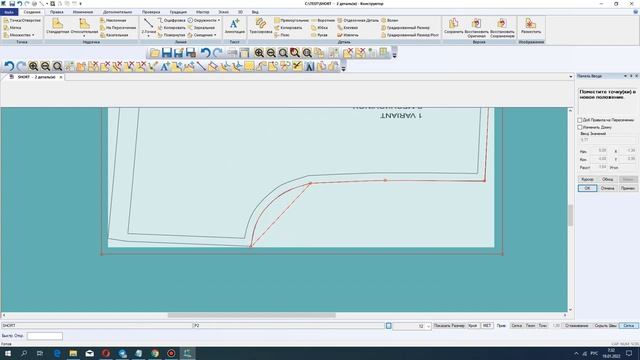Click the vertical scrollbar thumb
The width and height of the screenshot is (640, 360).
[x=570, y=215]
